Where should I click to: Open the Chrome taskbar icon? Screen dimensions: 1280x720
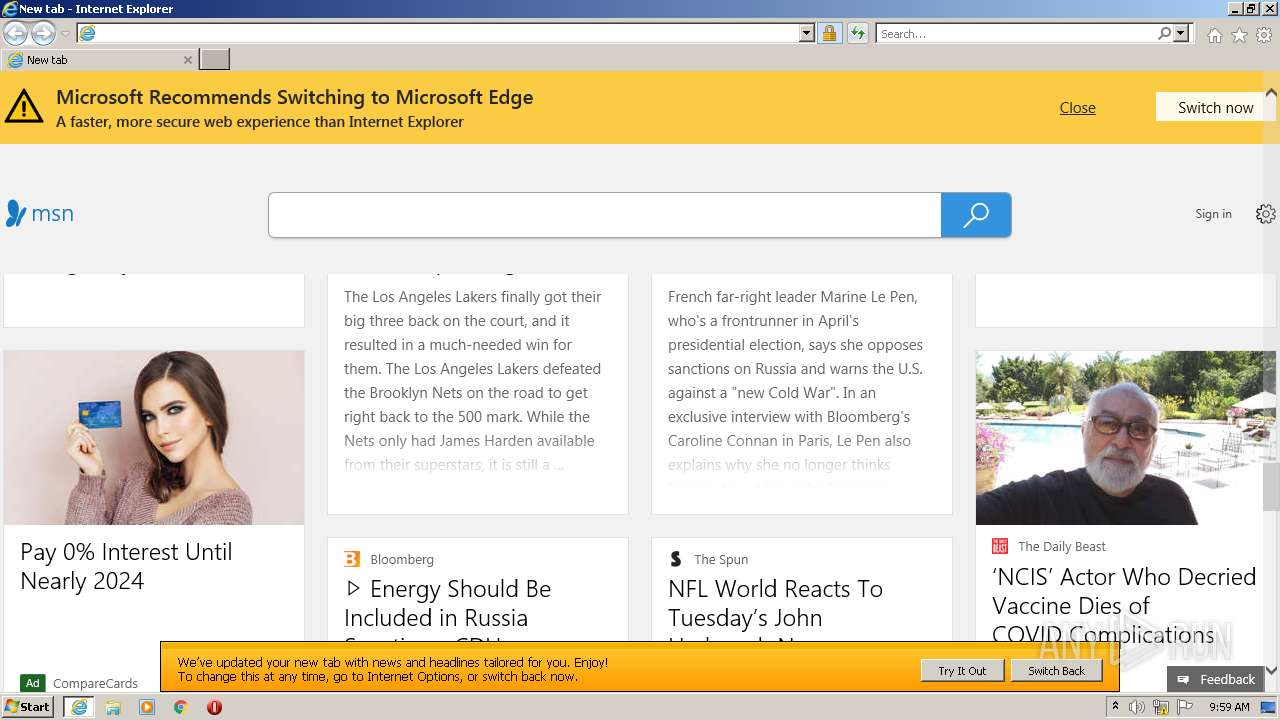180,707
